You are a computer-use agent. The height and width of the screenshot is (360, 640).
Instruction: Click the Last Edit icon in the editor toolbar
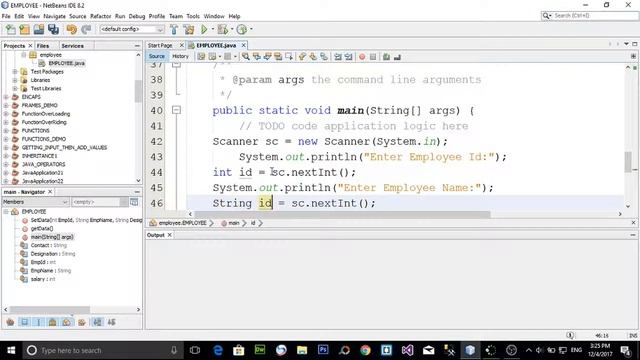201,57
